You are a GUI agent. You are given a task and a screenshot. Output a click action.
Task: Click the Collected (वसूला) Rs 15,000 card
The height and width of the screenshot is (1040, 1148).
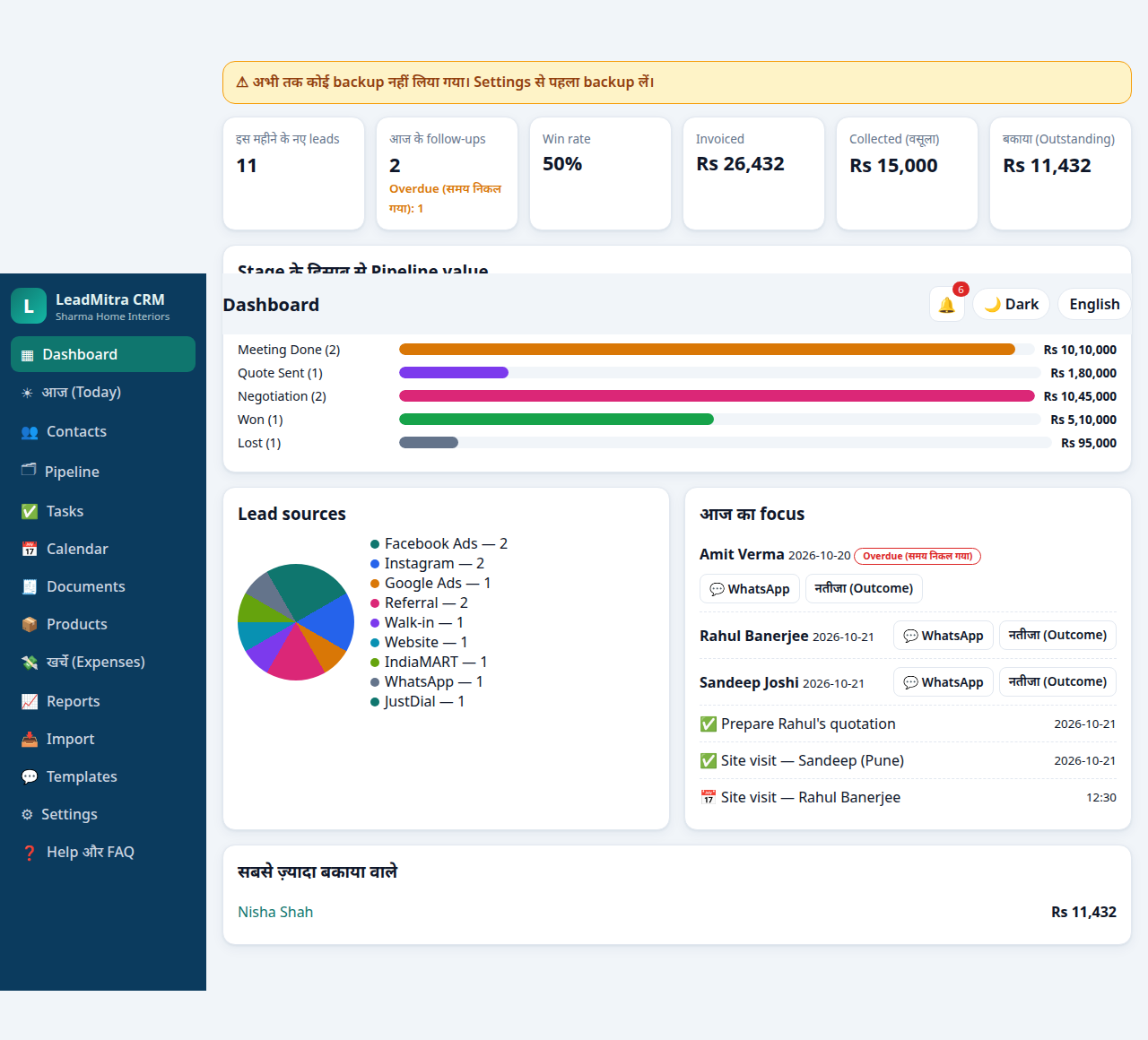(907, 174)
